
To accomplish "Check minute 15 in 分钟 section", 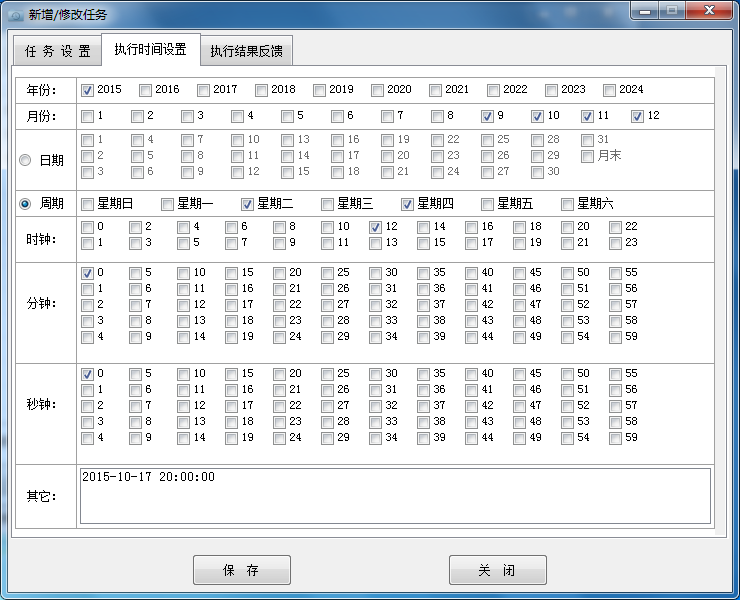I will point(231,273).
